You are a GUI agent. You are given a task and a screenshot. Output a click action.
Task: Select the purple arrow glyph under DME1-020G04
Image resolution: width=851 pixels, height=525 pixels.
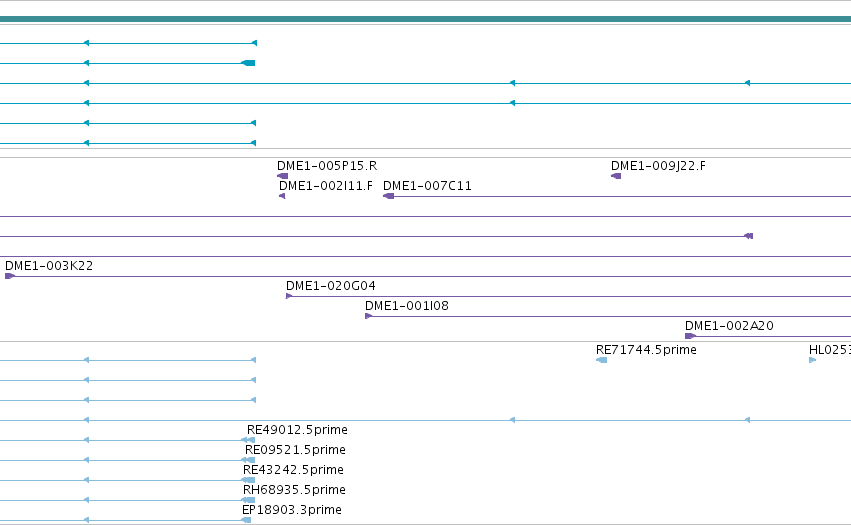coord(289,296)
